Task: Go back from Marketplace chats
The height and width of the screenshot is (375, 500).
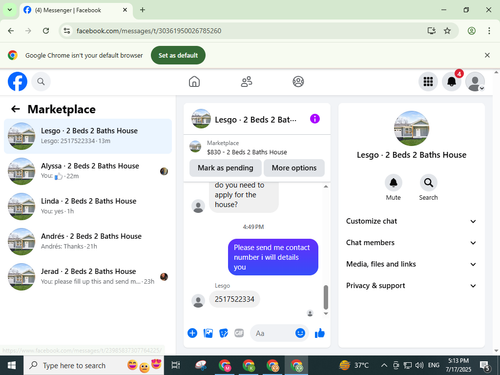Action: coord(15,109)
